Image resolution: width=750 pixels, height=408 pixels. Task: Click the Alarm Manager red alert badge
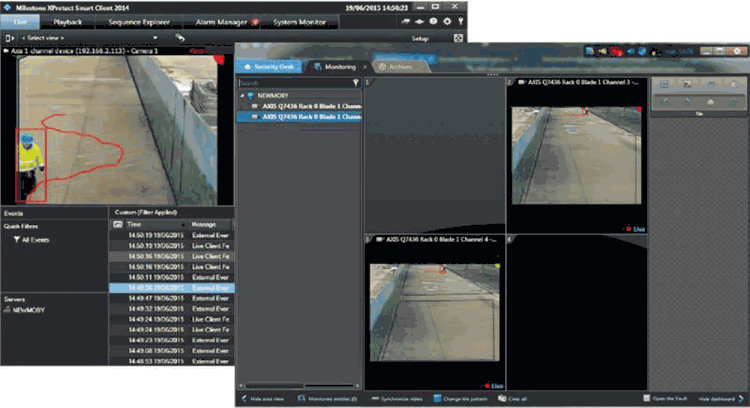pos(255,22)
